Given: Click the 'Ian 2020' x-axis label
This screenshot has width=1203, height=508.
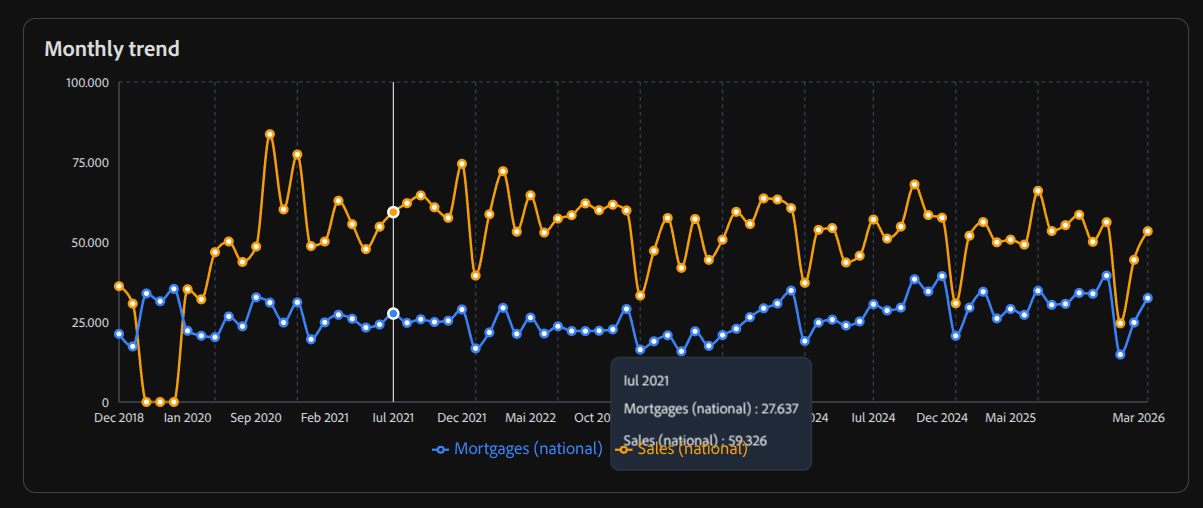Looking at the screenshot, I should click(187, 418).
